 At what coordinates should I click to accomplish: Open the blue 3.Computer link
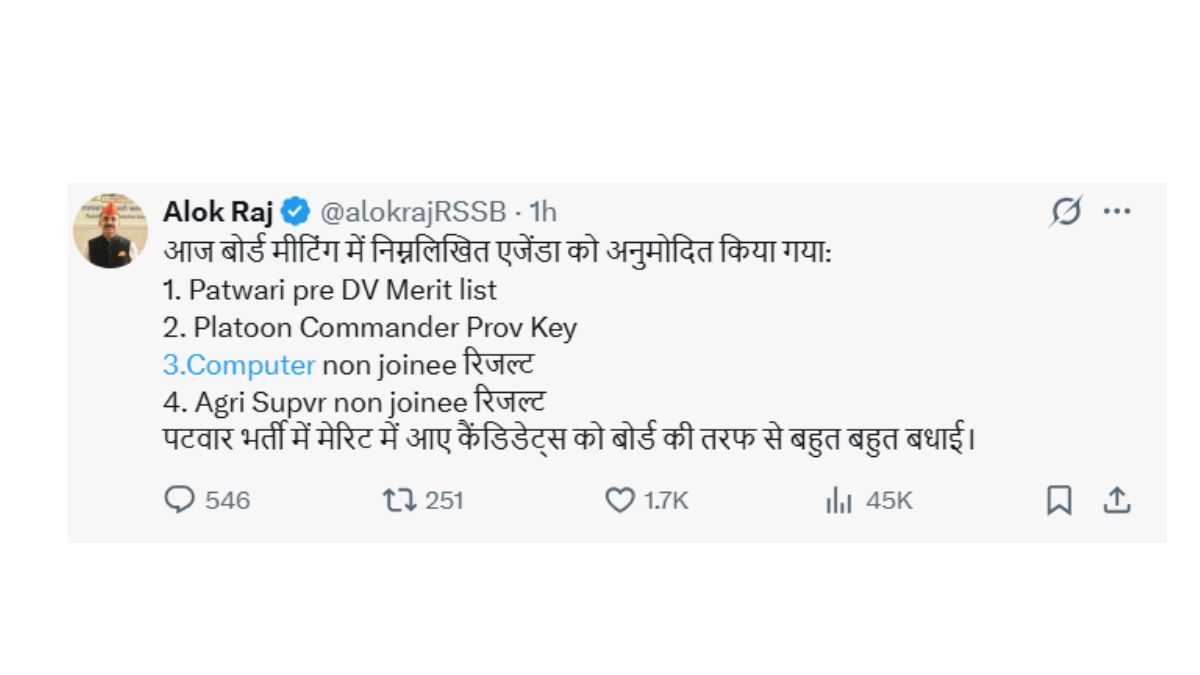(x=239, y=365)
